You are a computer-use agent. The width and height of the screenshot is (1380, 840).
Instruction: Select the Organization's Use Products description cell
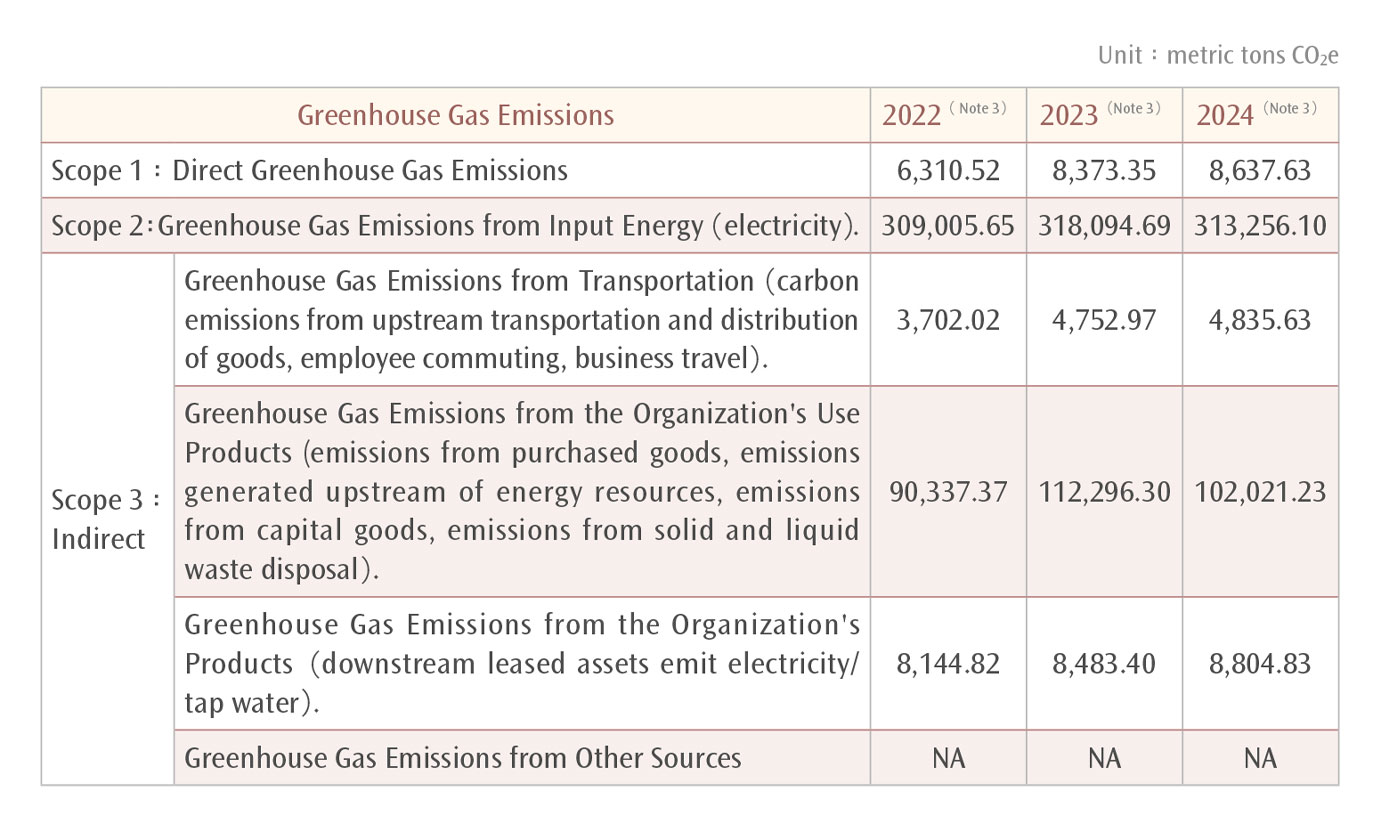[x=521, y=491]
